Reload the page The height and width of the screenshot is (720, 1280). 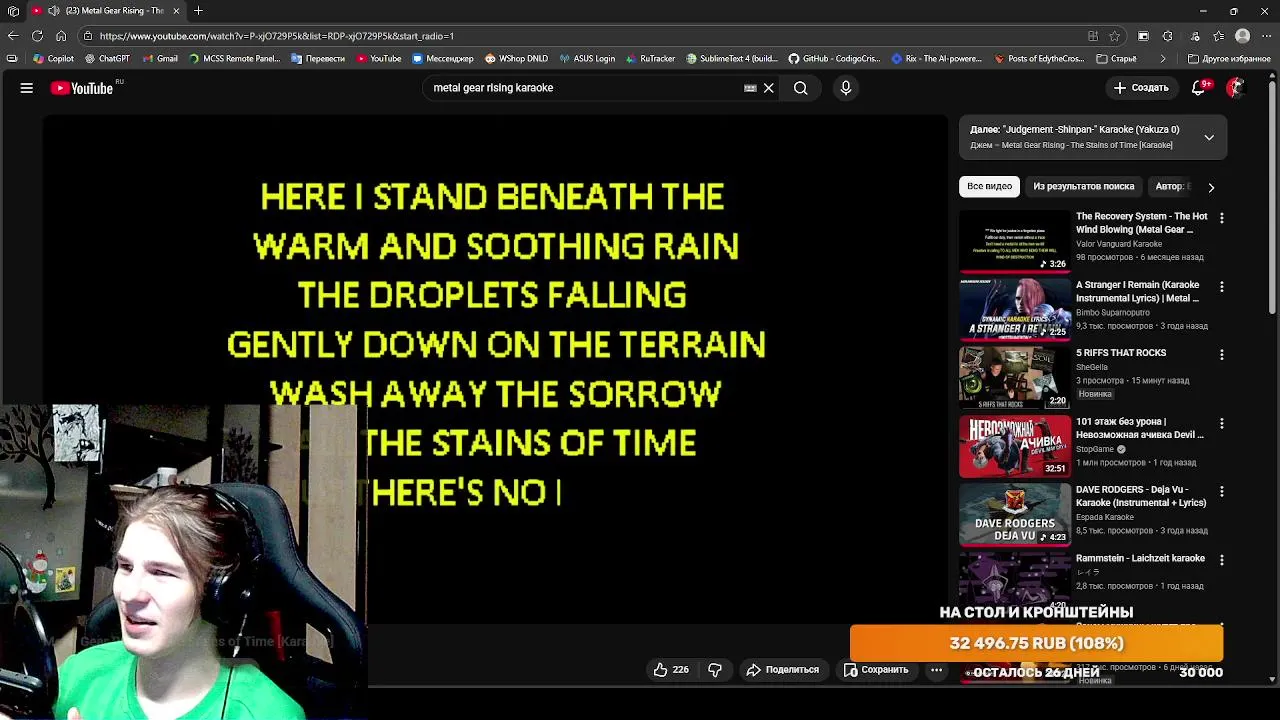37,36
